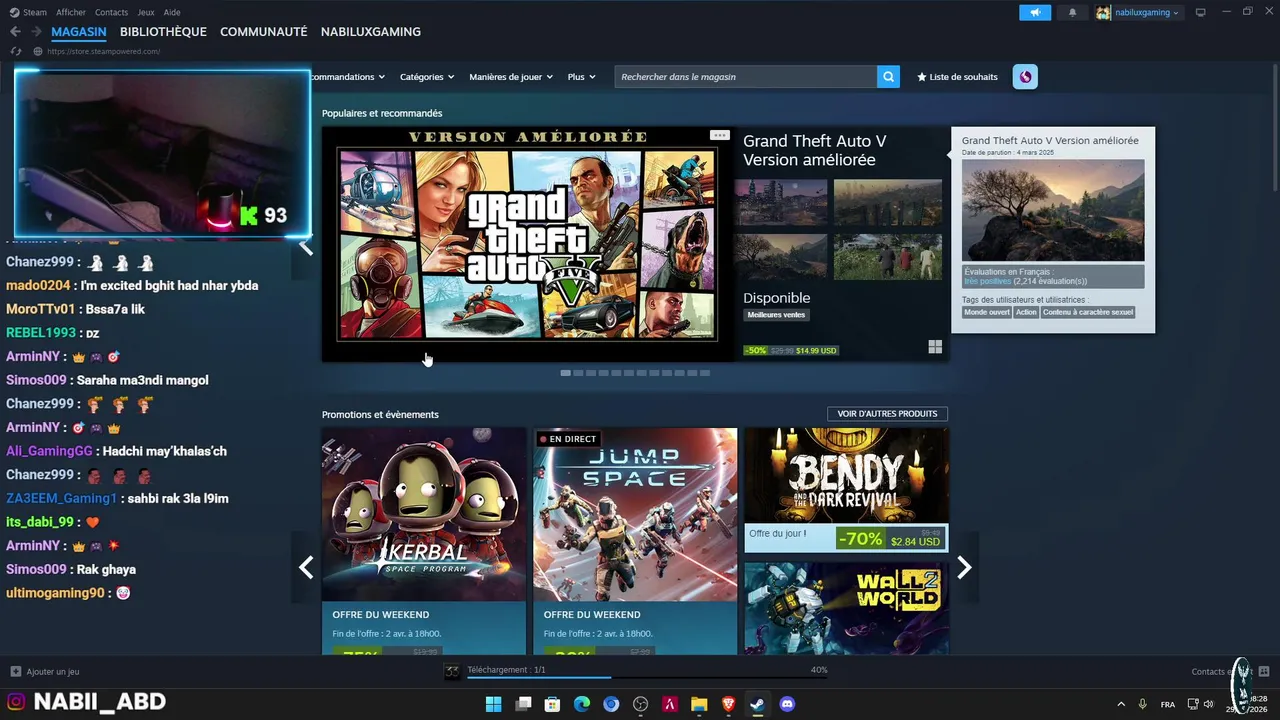The image size is (1280, 720).
Task: Switch to the BIBLIOTHÈQUE tab
Action: point(163,32)
